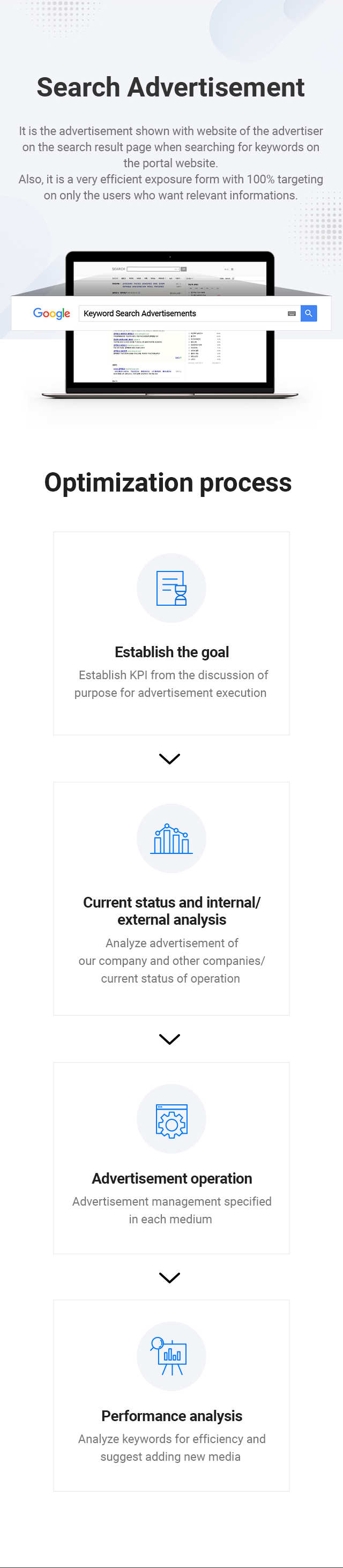
Task: Click the Search Advertisement main title
Action: [170, 87]
